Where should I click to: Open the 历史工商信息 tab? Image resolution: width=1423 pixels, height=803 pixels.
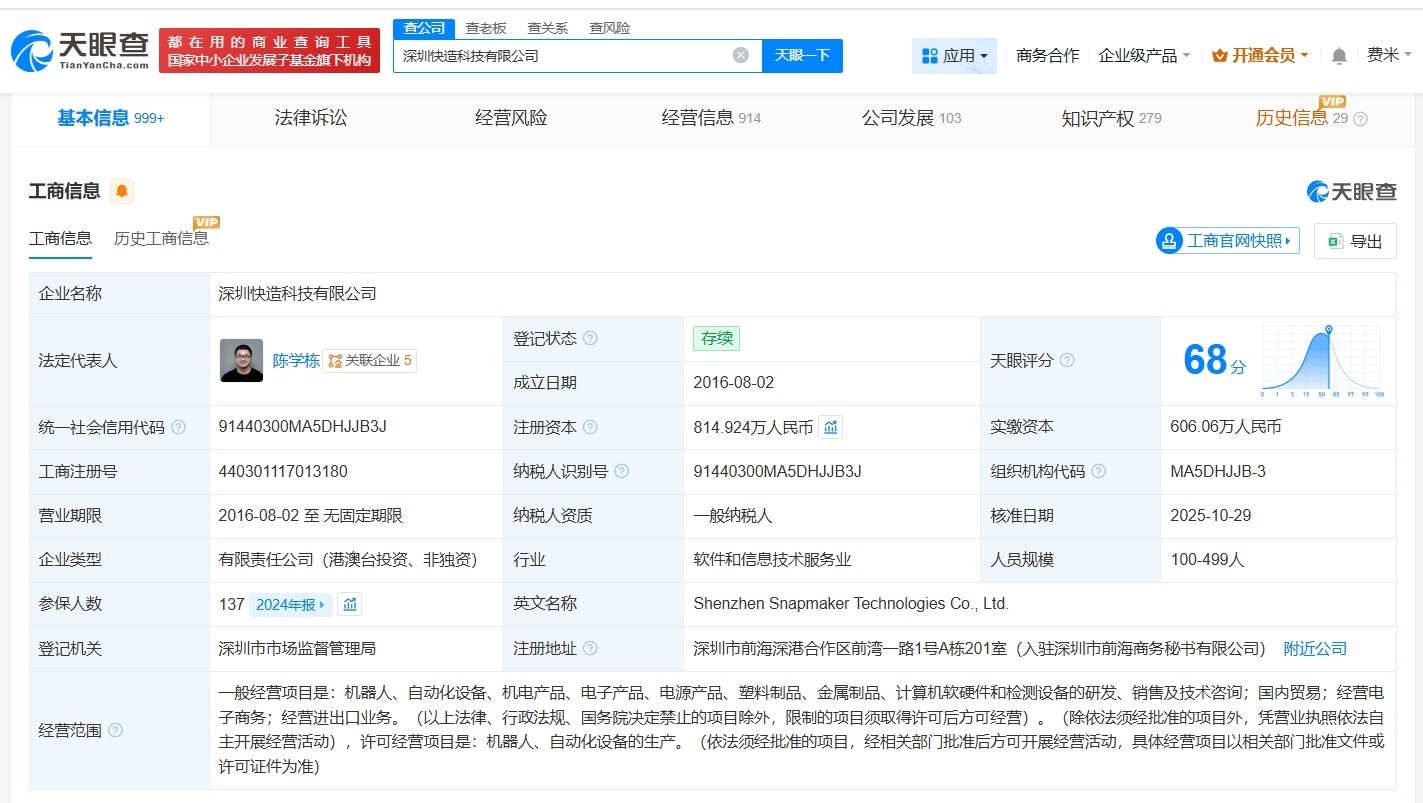(x=163, y=239)
